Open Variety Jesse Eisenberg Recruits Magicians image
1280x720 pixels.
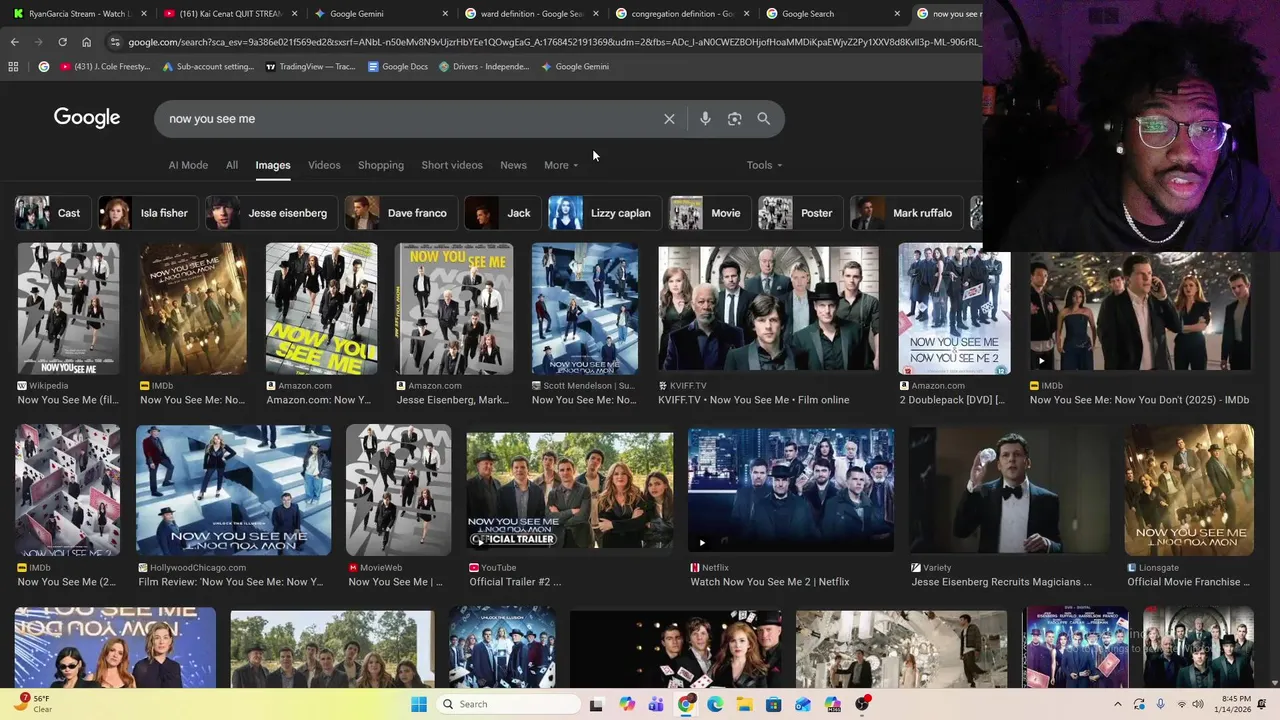[x=1009, y=490]
